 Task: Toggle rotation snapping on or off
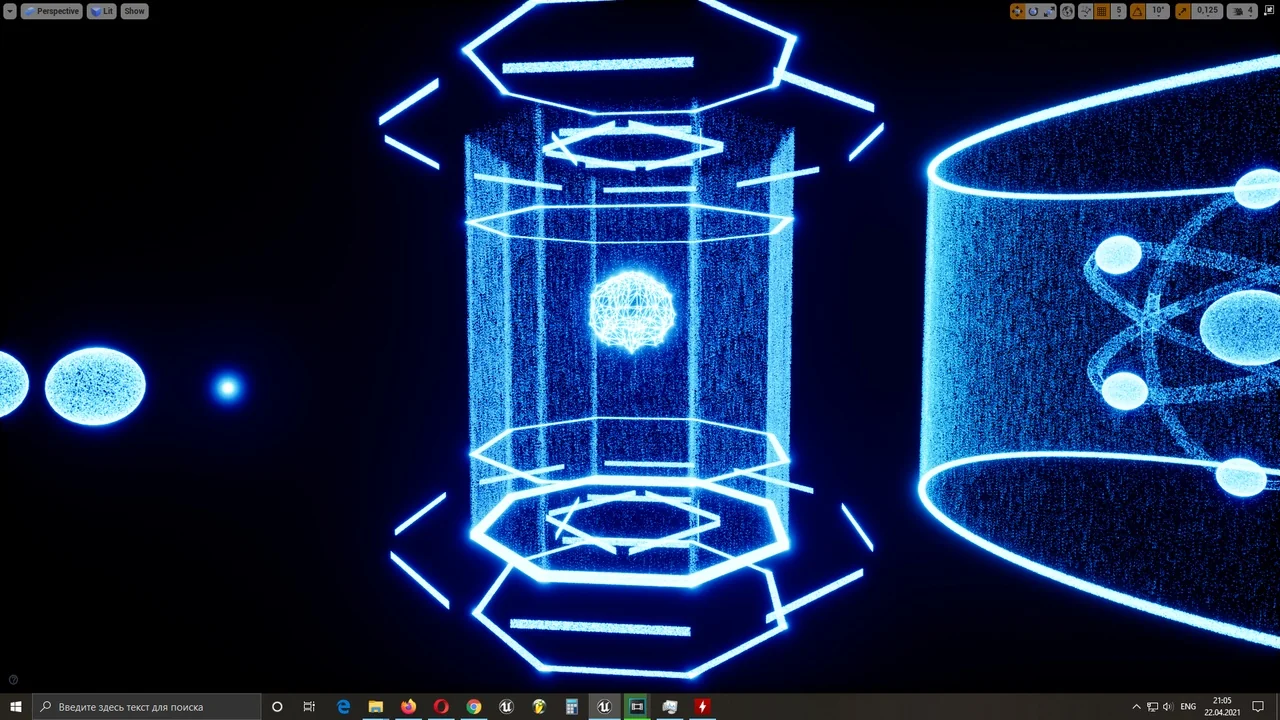[1137, 11]
